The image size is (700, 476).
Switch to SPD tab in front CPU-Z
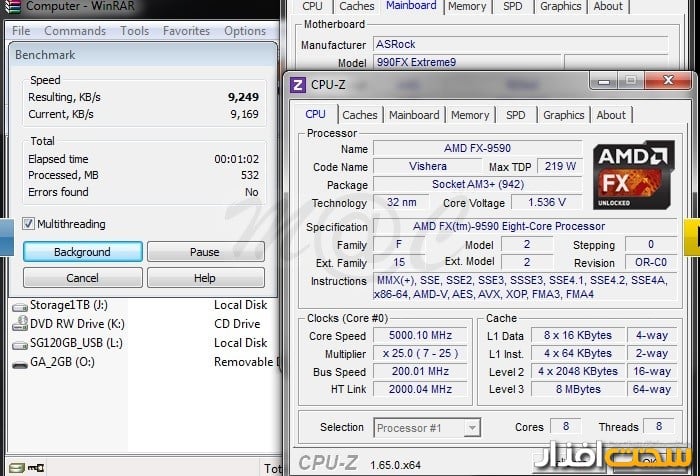516,115
